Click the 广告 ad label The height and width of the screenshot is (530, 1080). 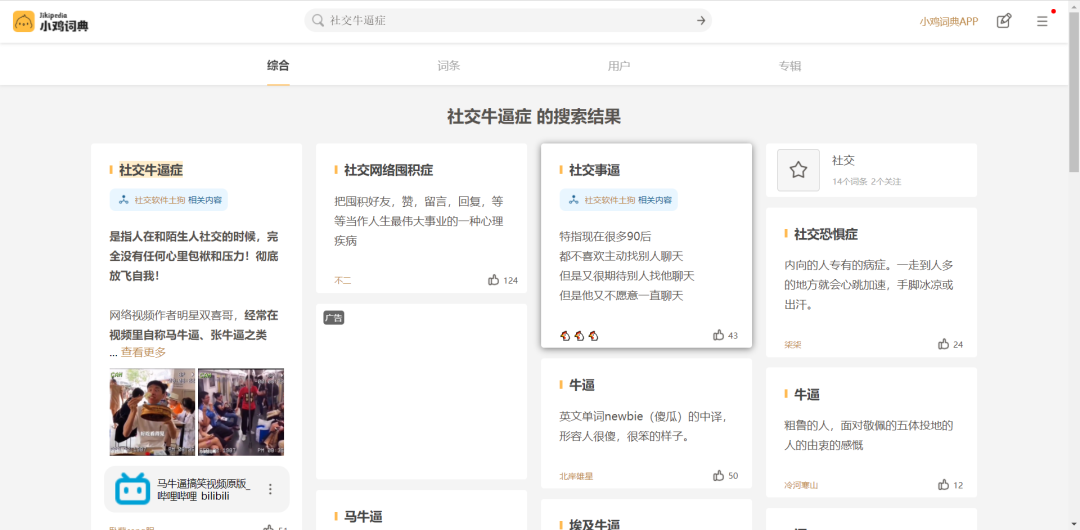click(333, 318)
